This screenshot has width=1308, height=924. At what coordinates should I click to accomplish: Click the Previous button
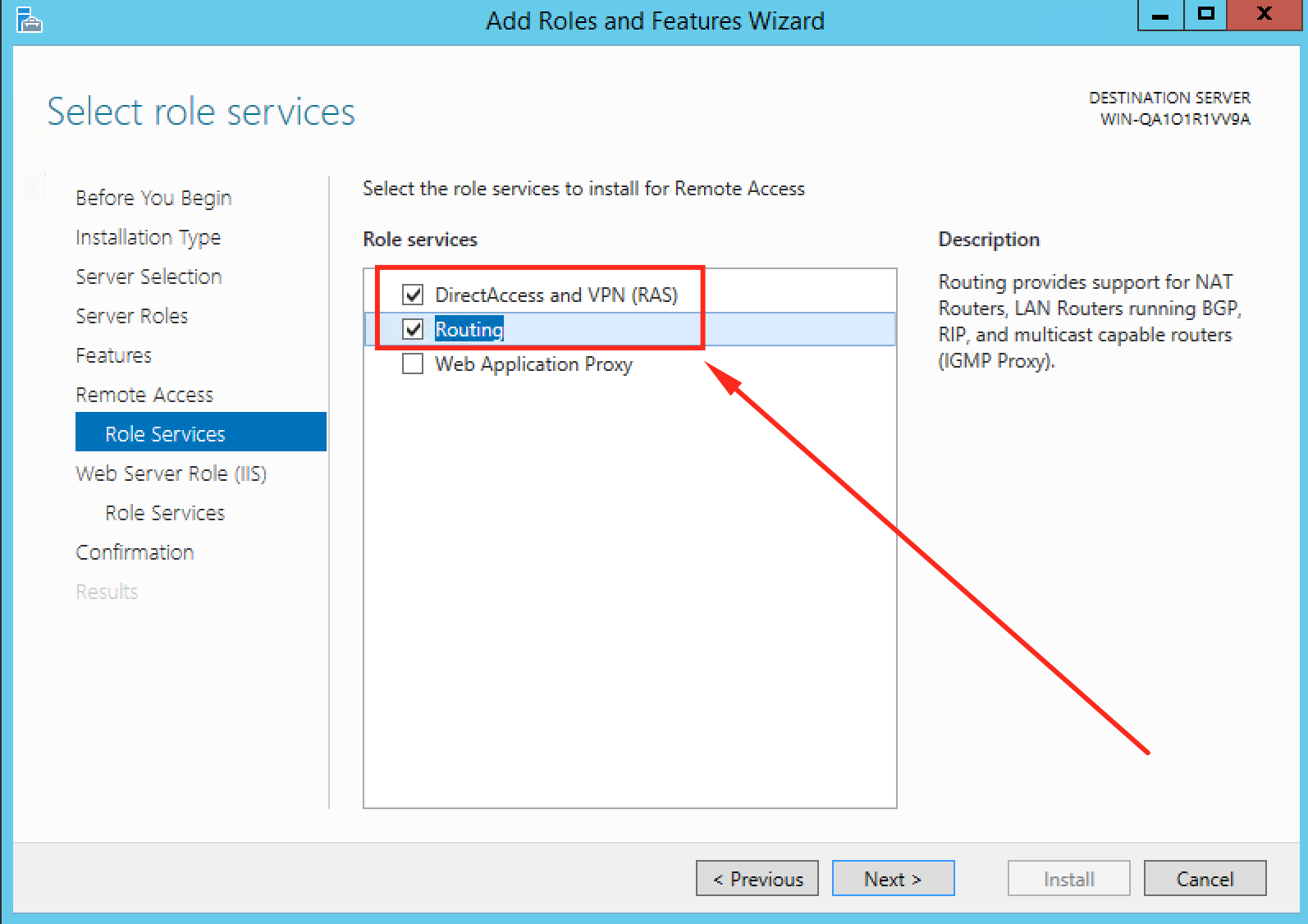757,878
